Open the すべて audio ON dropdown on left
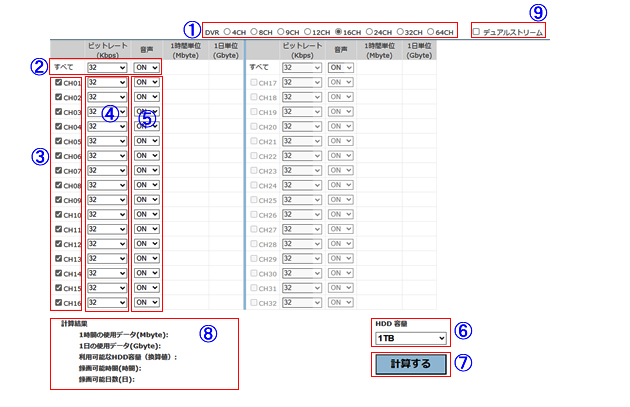Image resolution: width=630 pixels, height=407 pixels. [147, 67]
